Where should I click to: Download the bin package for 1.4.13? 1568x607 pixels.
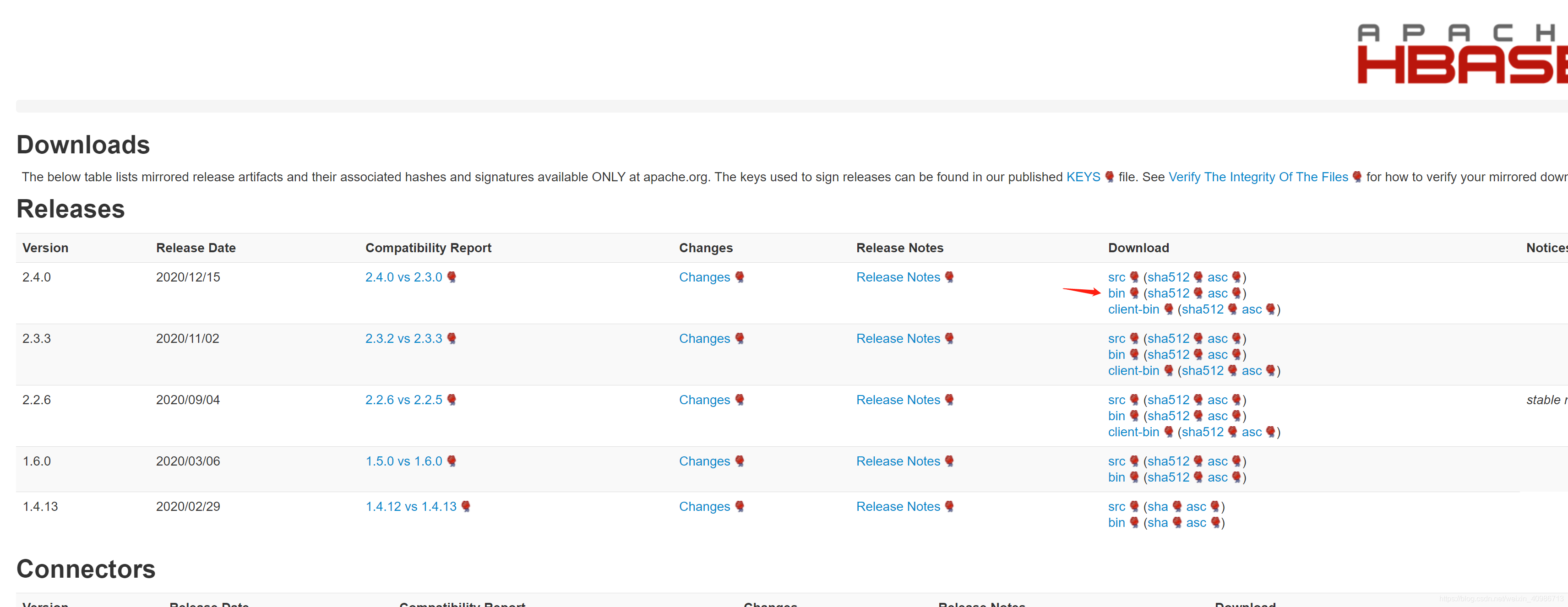[1116, 523]
